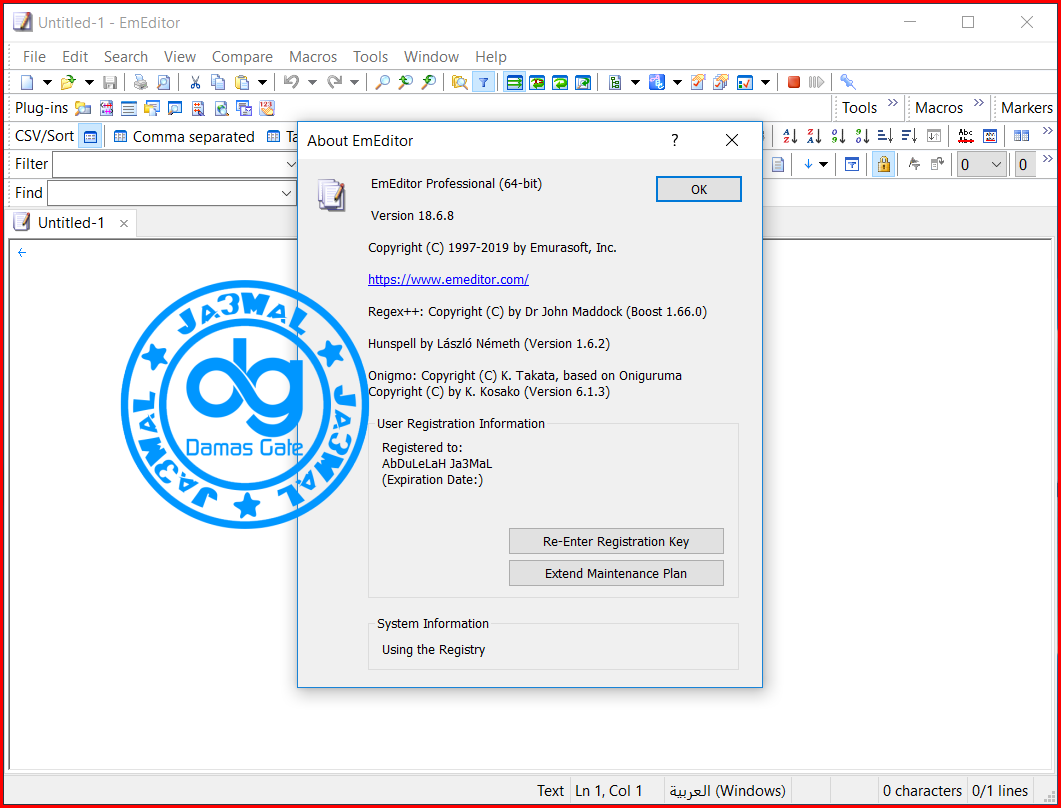1061x808 pixels.
Task: Toggle the green-arrow Wrap icon
Action: (x=560, y=83)
